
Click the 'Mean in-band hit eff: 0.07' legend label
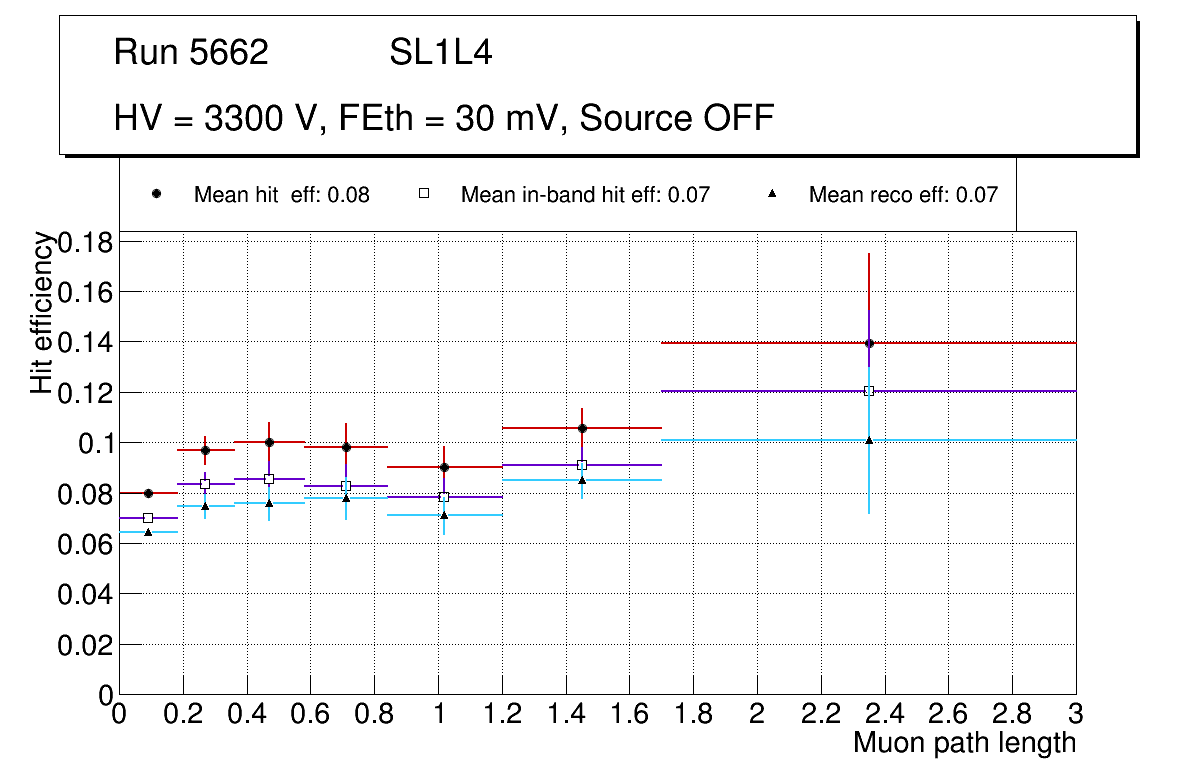pos(585,195)
